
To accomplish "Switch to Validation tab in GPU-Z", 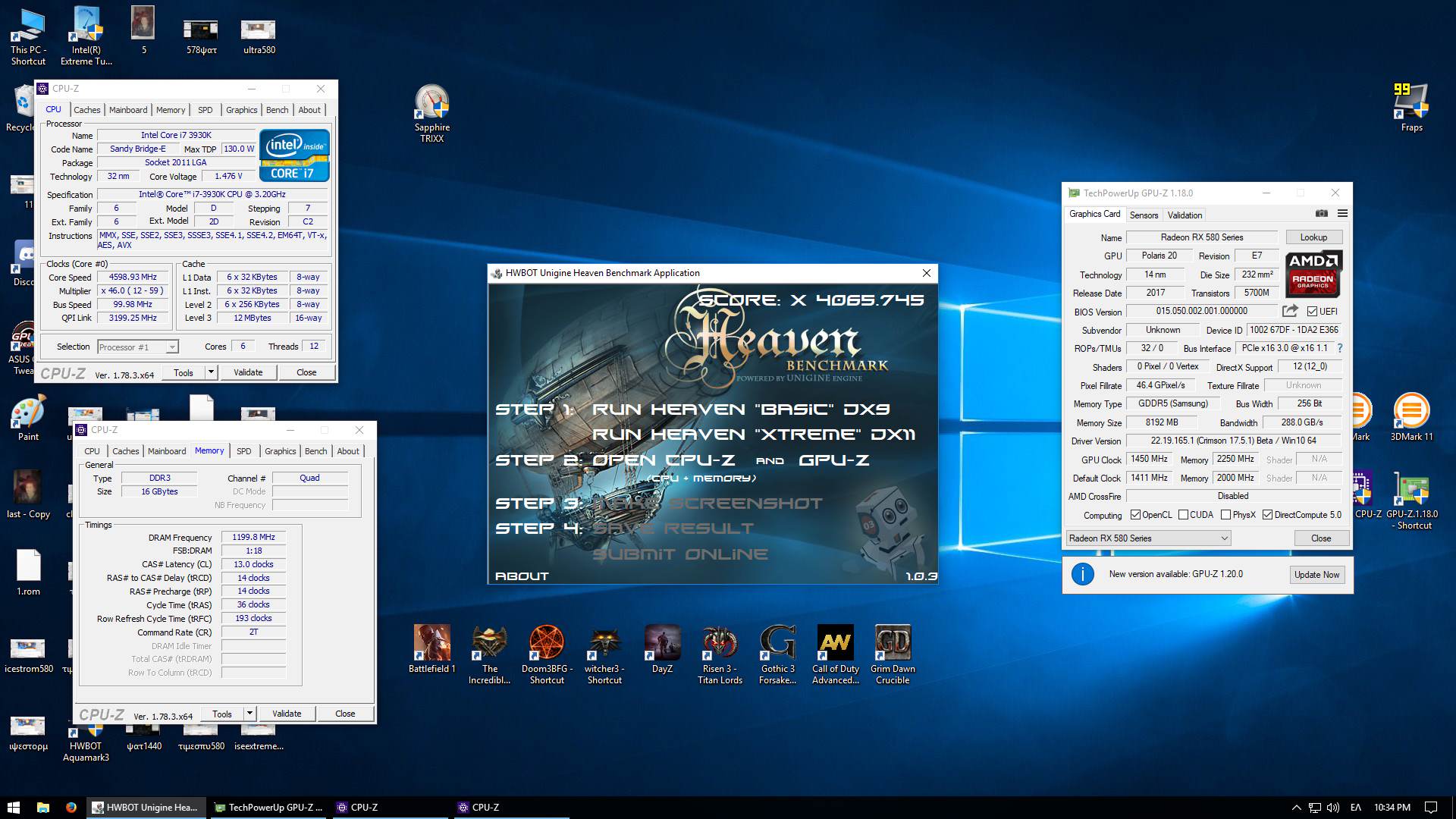I will click(x=1185, y=215).
